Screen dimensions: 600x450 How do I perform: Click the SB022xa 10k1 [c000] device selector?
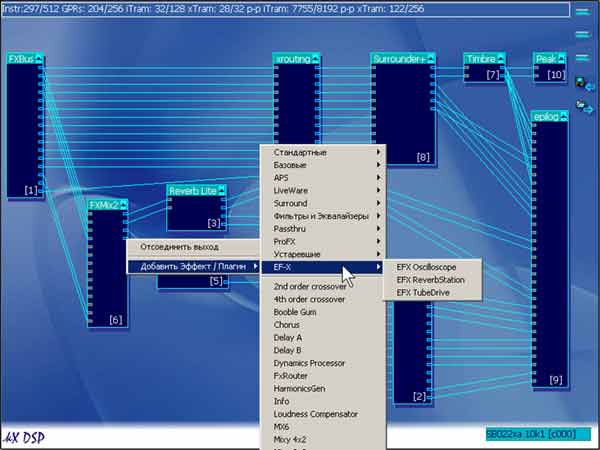[x=538, y=434]
